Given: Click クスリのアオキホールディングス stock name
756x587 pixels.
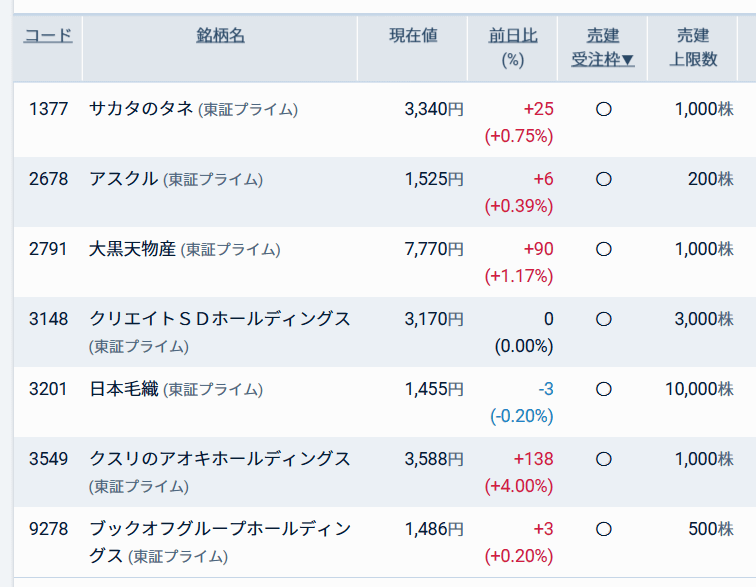Looking at the screenshot, I should [x=219, y=459].
